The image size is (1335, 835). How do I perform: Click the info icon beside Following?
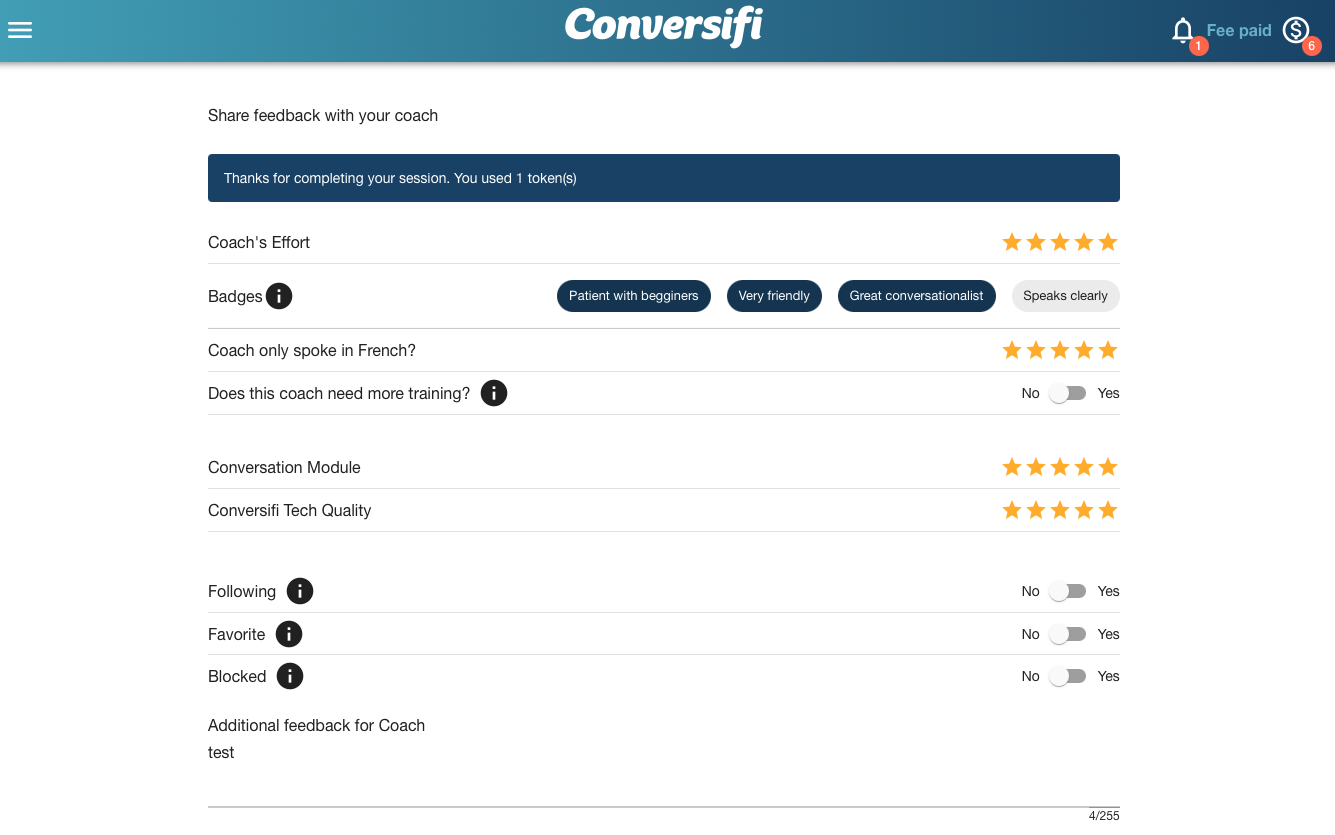[x=299, y=591]
